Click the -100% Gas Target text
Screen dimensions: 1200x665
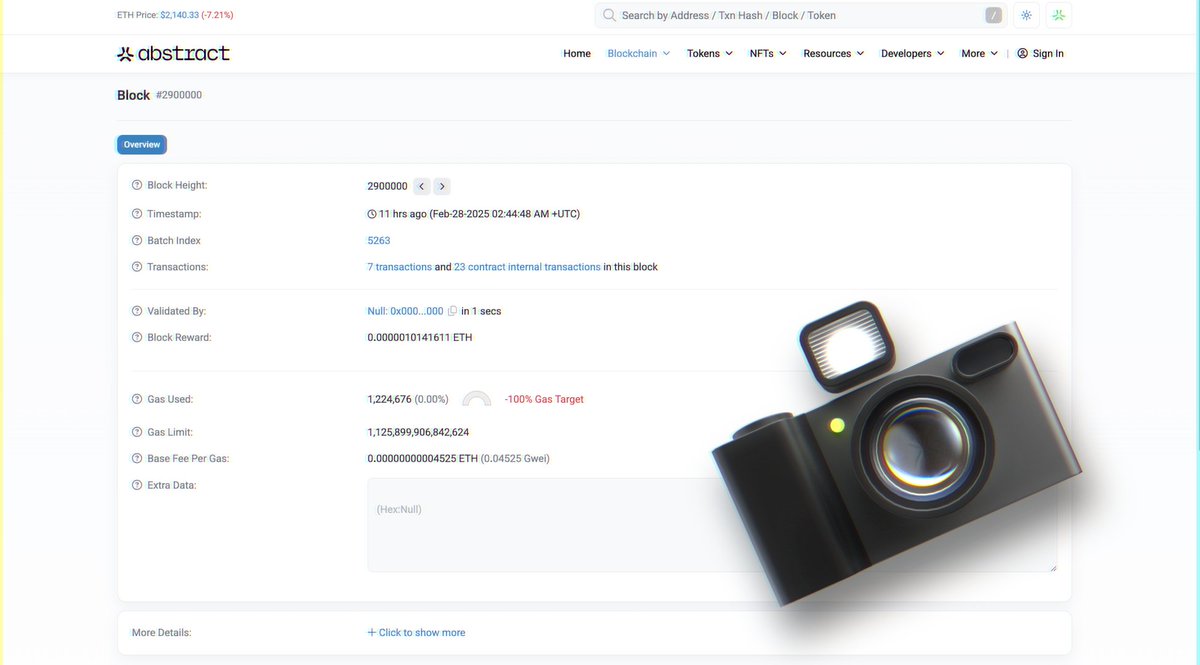point(544,399)
